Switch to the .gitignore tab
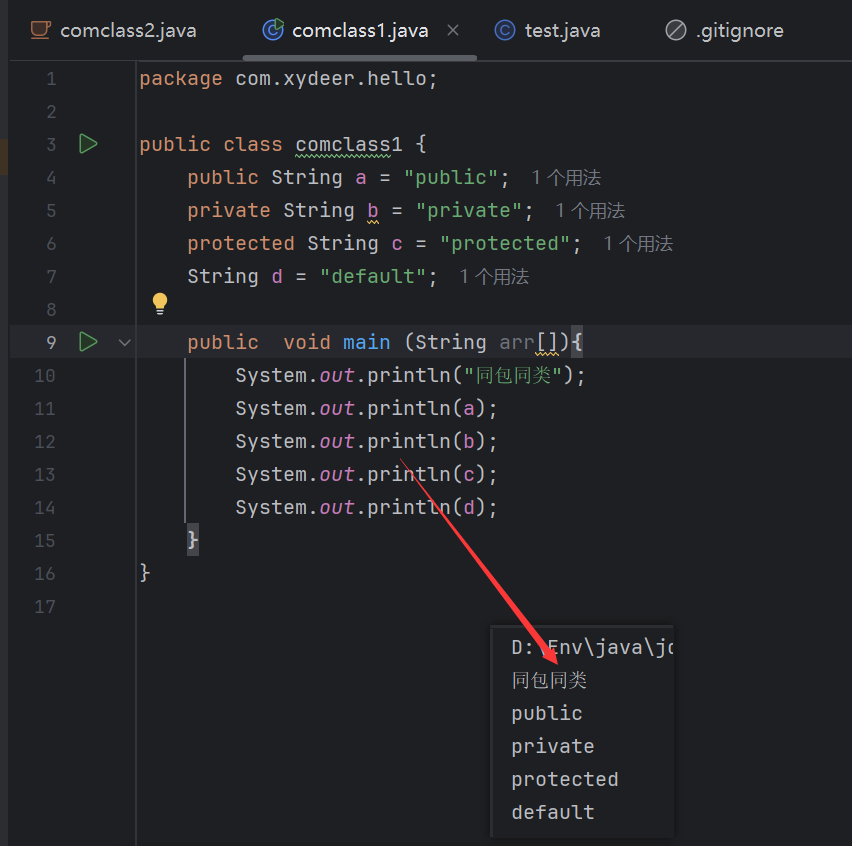Image resolution: width=852 pixels, height=846 pixels. (740, 30)
